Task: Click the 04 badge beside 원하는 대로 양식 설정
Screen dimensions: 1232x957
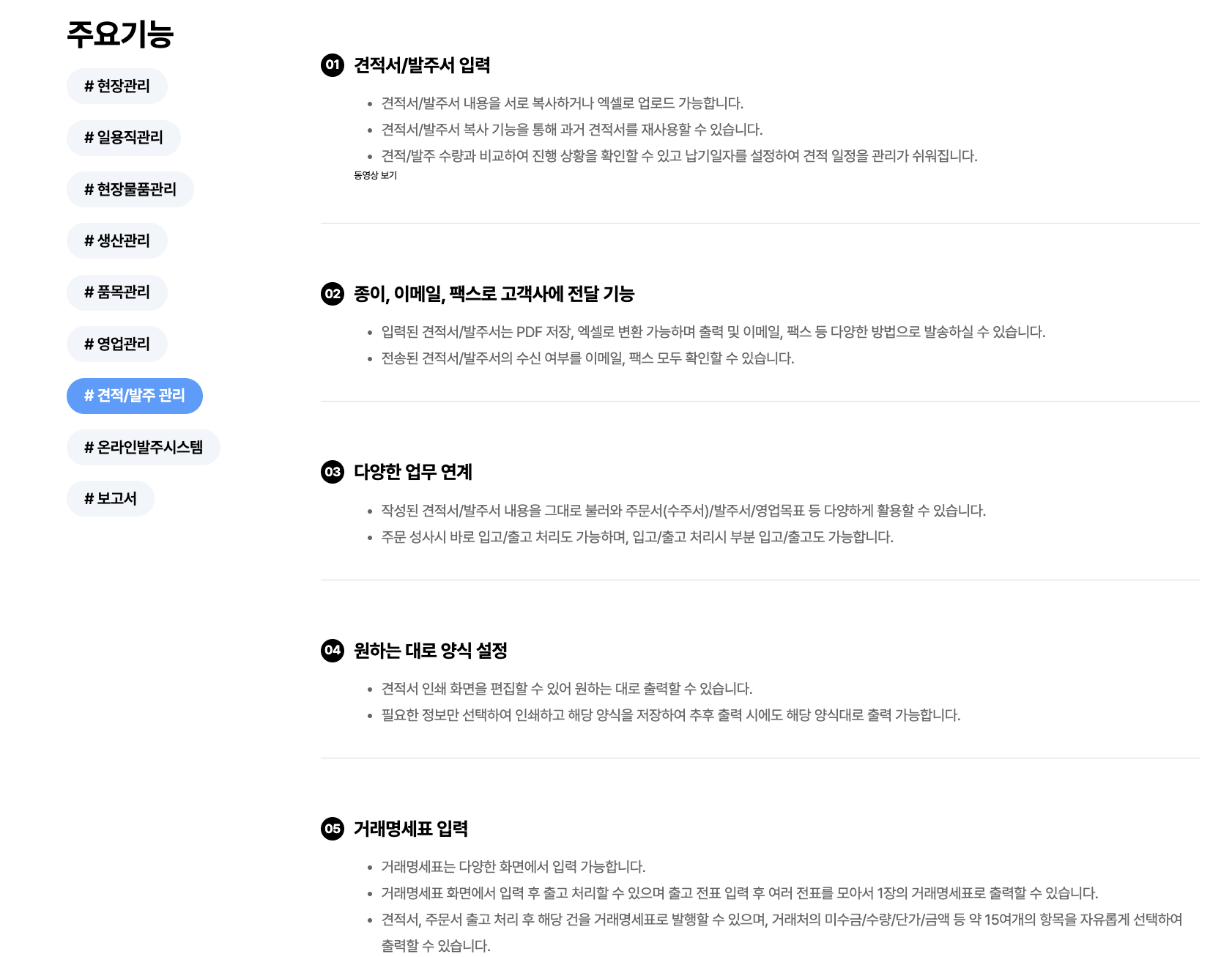Action: [333, 649]
